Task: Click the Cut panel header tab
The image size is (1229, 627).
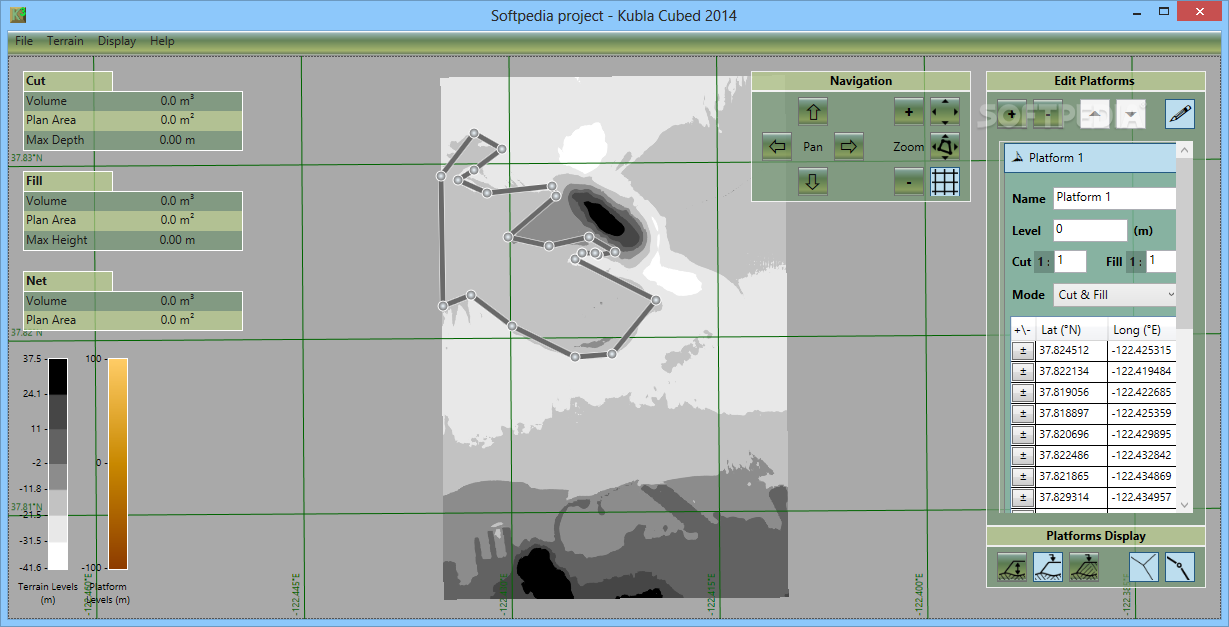Action: point(68,81)
